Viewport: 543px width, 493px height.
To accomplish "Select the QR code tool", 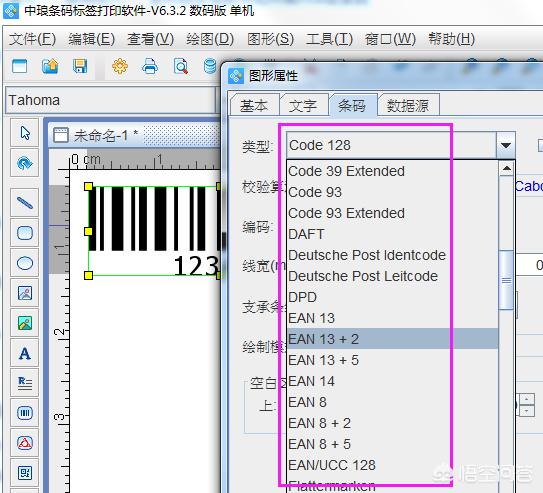I will click(x=25, y=473).
